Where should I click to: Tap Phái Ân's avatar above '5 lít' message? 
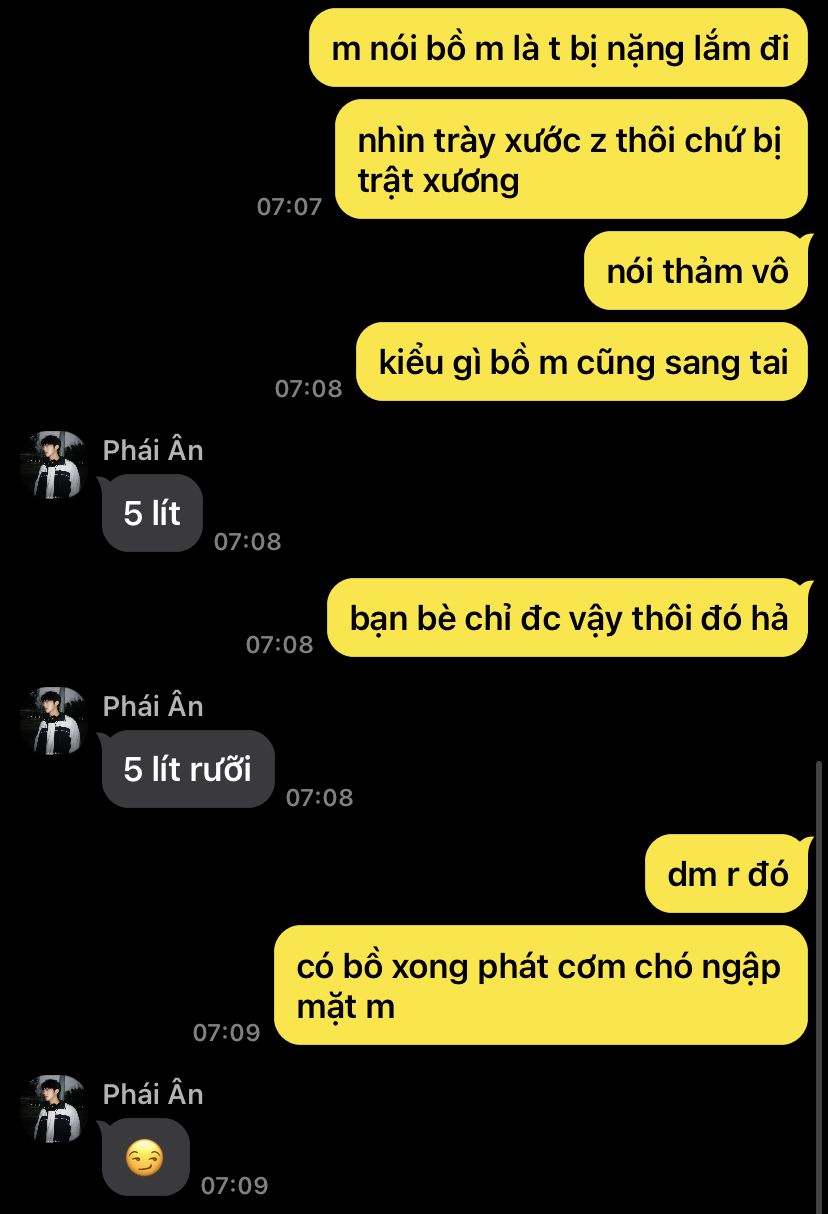click(x=55, y=465)
